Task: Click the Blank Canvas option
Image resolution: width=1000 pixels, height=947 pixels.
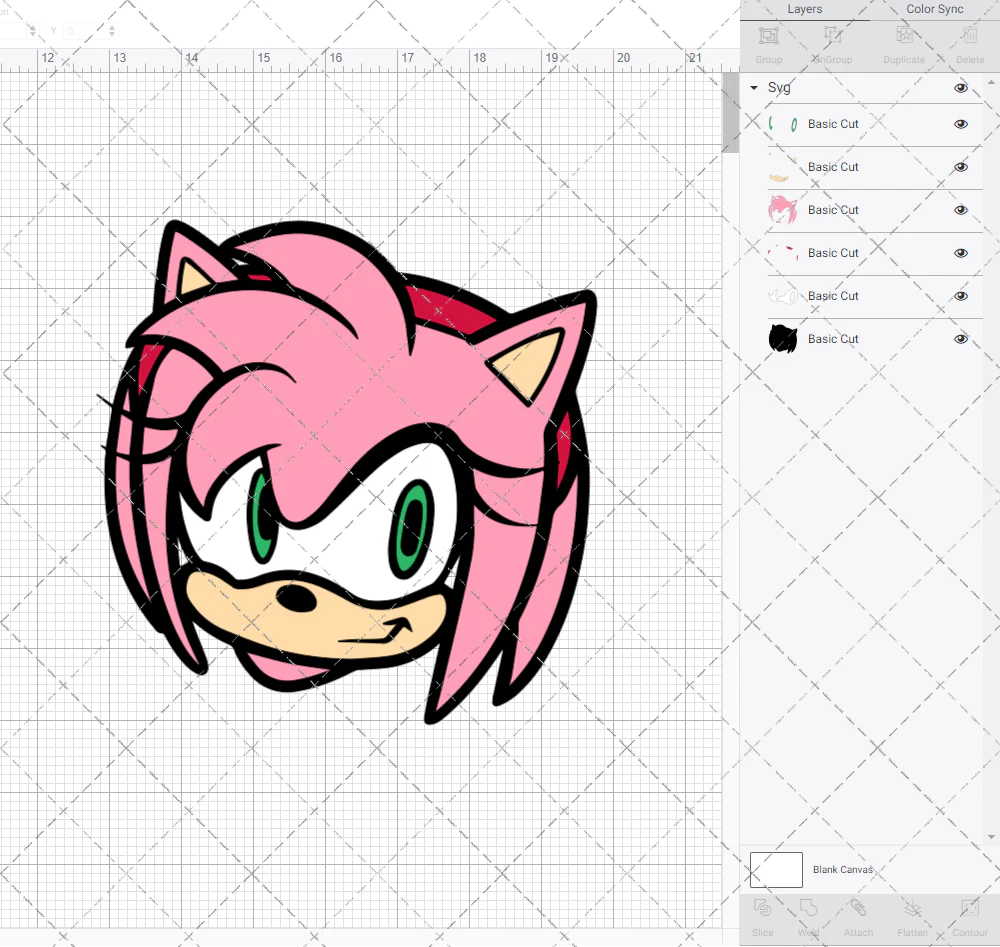Action: pyautogui.click(x=843, y=869)
